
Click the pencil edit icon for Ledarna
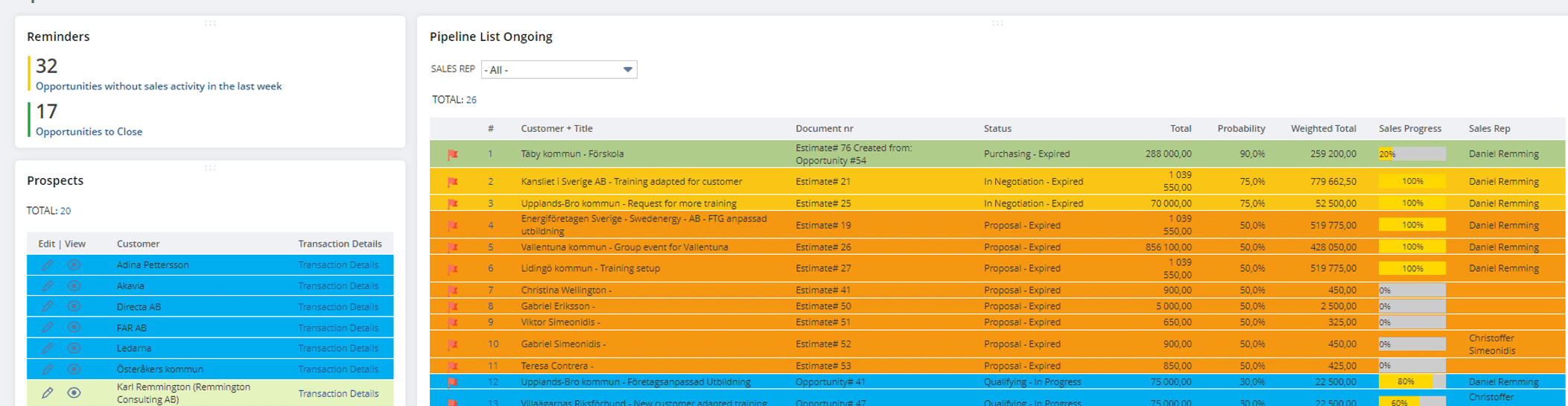tap(48, 348)
